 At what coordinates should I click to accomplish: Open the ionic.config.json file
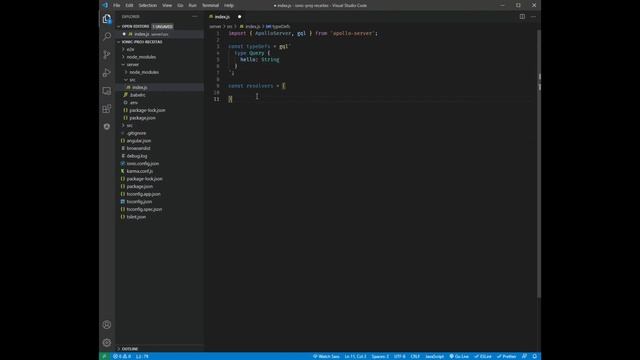point(142,164)
